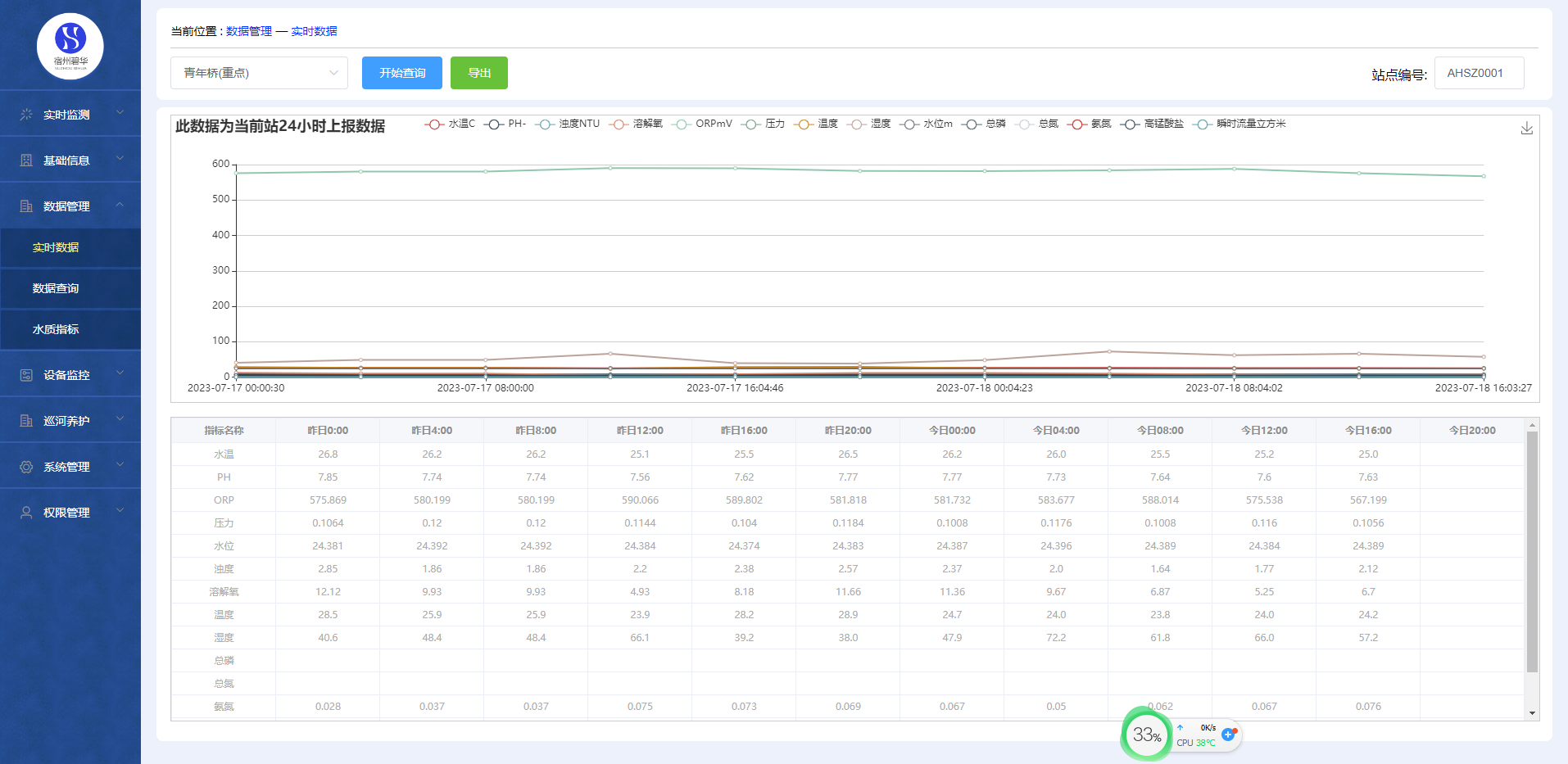Image resolution: width=1568 pixels, height=764 pixels.
Task: Download the chart as an image
Action: (x=1527, y=129)
